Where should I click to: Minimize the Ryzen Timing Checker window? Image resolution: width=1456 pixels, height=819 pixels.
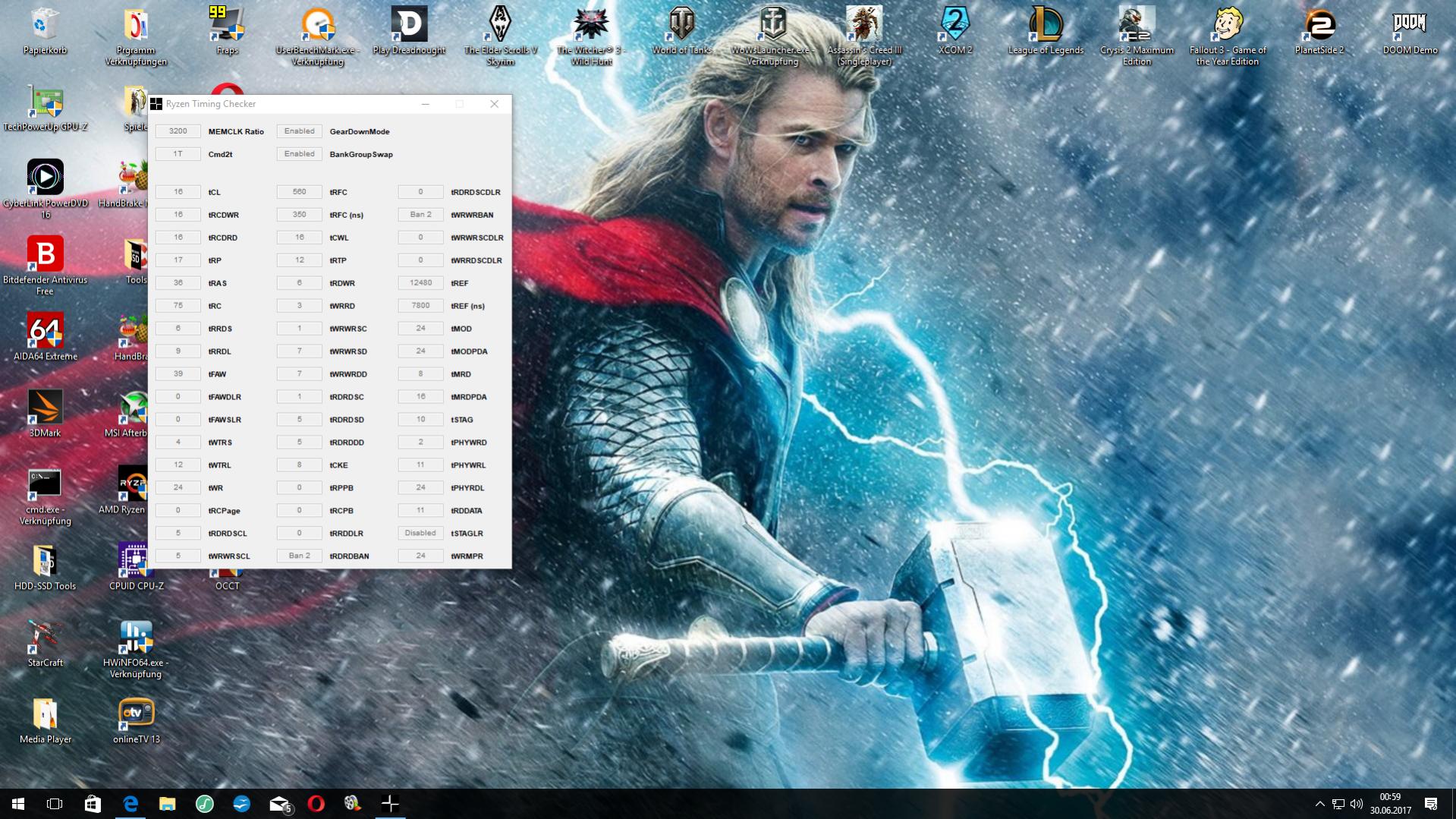point(425,104)
